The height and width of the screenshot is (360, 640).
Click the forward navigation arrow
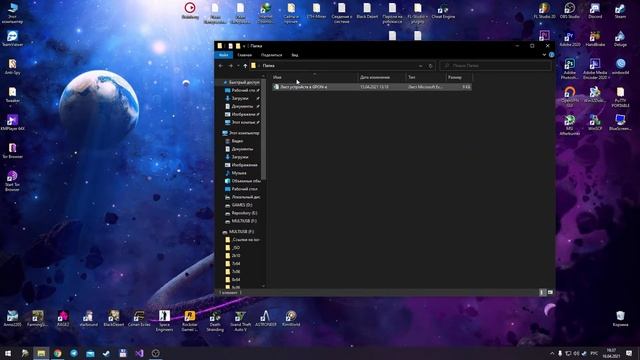coord(230,66)
